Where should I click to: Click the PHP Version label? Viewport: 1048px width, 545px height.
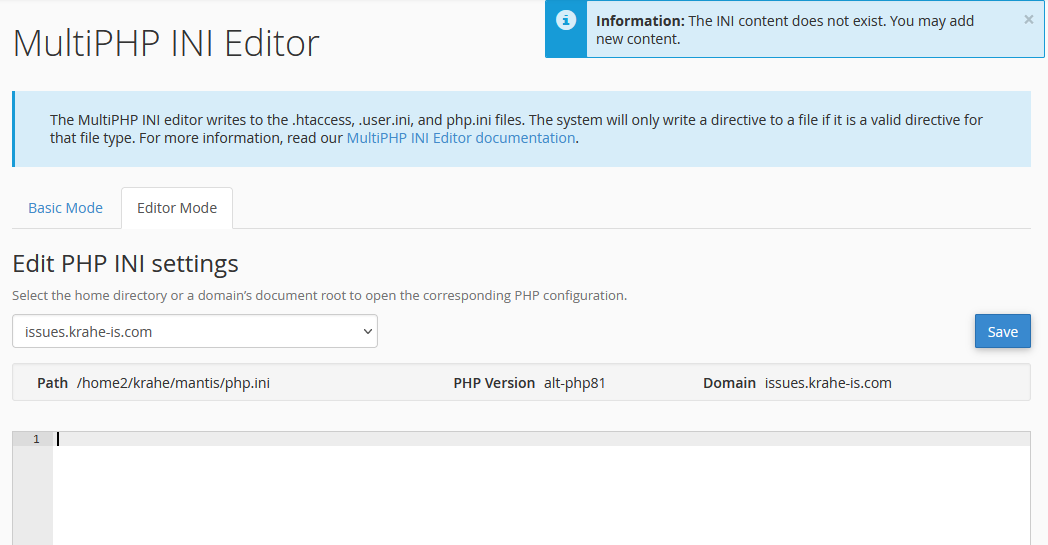point(494,383)
